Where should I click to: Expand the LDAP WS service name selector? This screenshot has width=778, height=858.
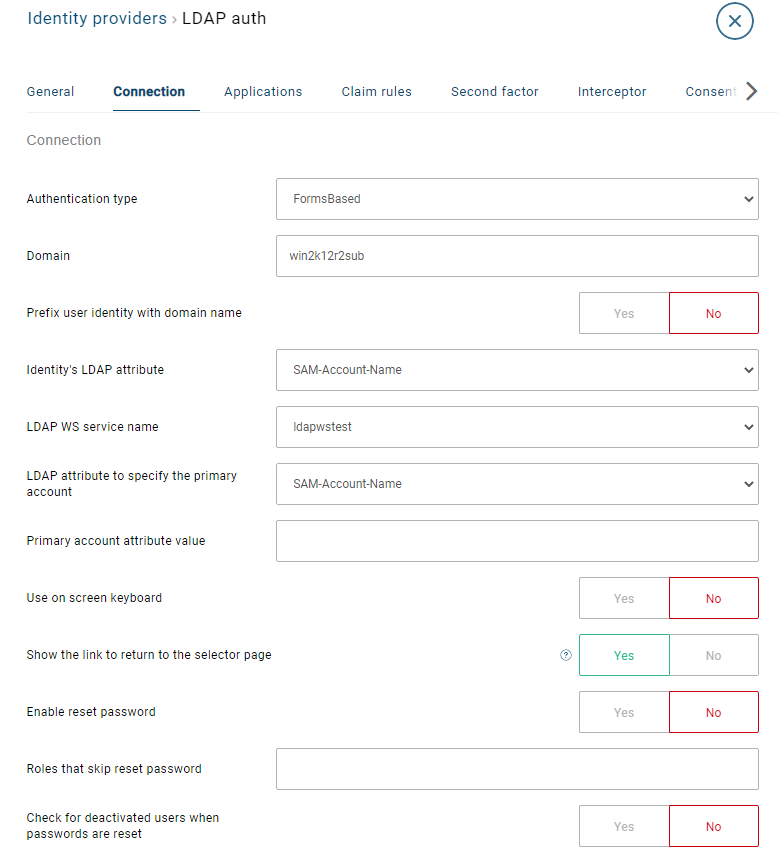[x=517, y=427]
